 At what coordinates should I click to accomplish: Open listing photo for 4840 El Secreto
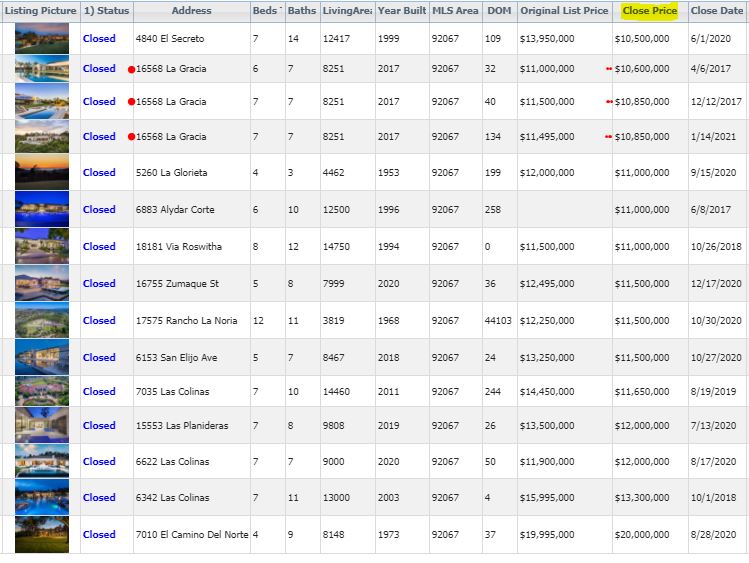coord(42,38)
